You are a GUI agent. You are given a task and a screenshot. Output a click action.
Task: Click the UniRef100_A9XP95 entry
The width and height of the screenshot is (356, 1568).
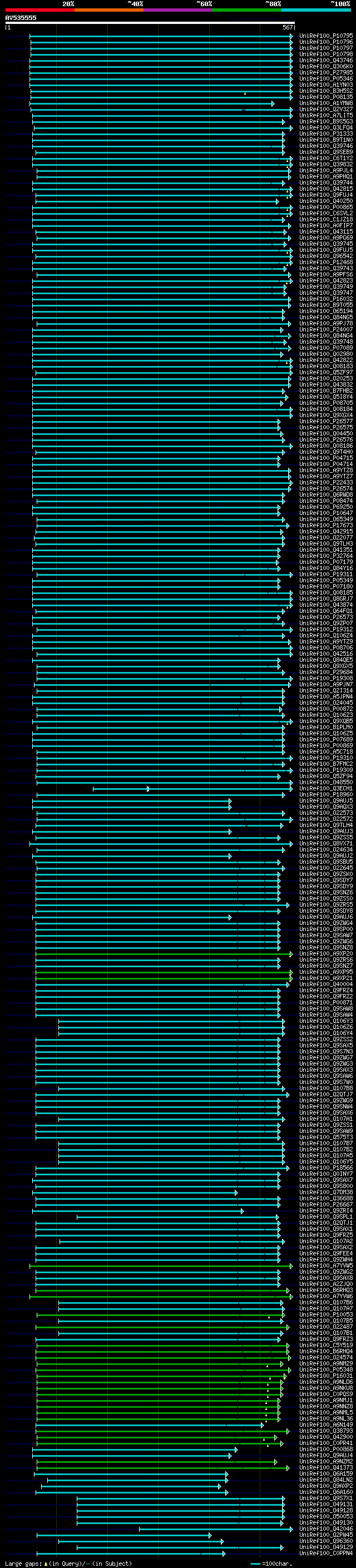(x=325, y=972)
